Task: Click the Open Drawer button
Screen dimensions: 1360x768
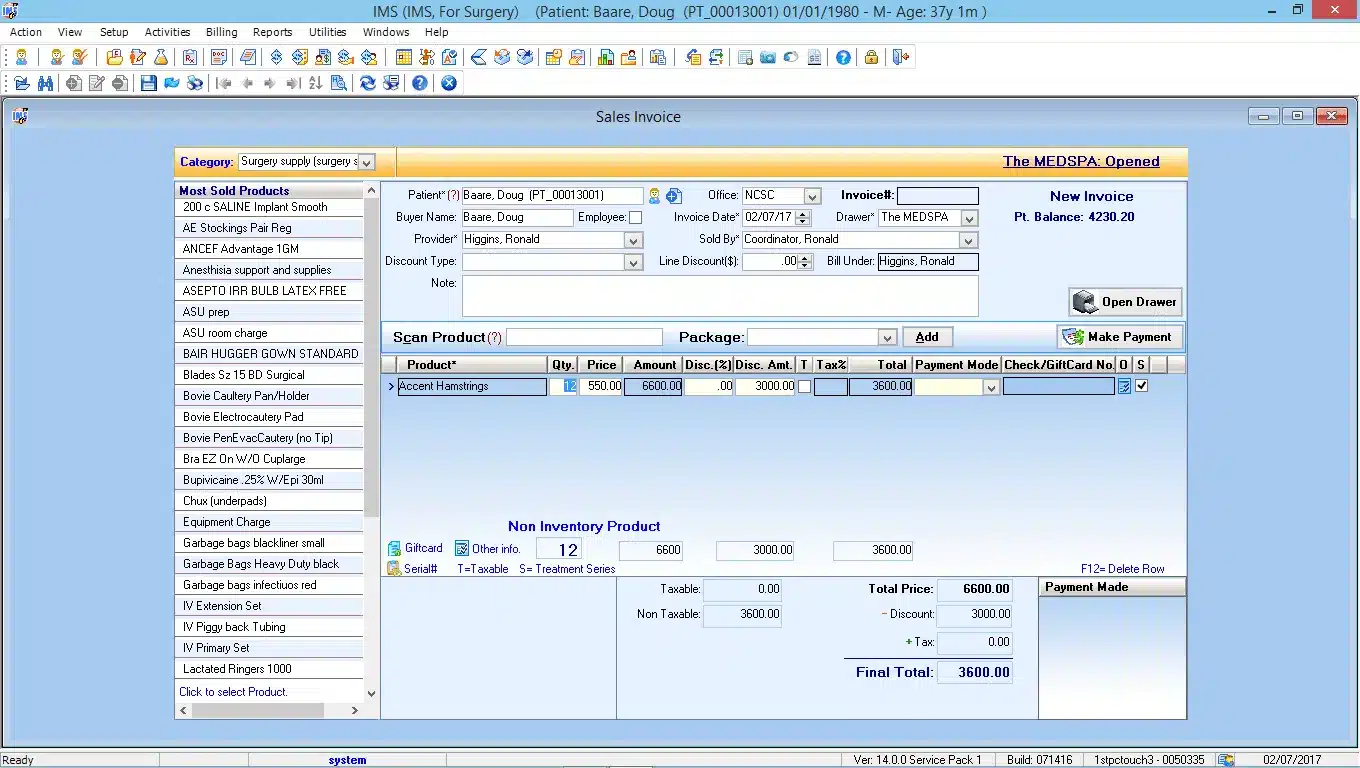Action: pyautogui.click(x=1126, y=302)
